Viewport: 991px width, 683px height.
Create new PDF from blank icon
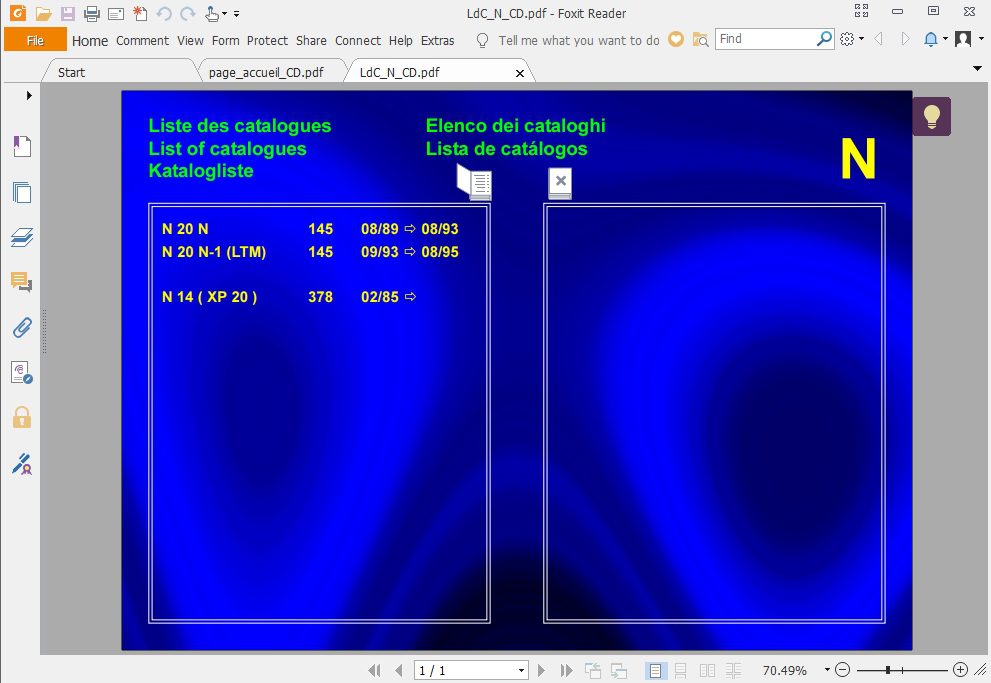click(140, 13)
